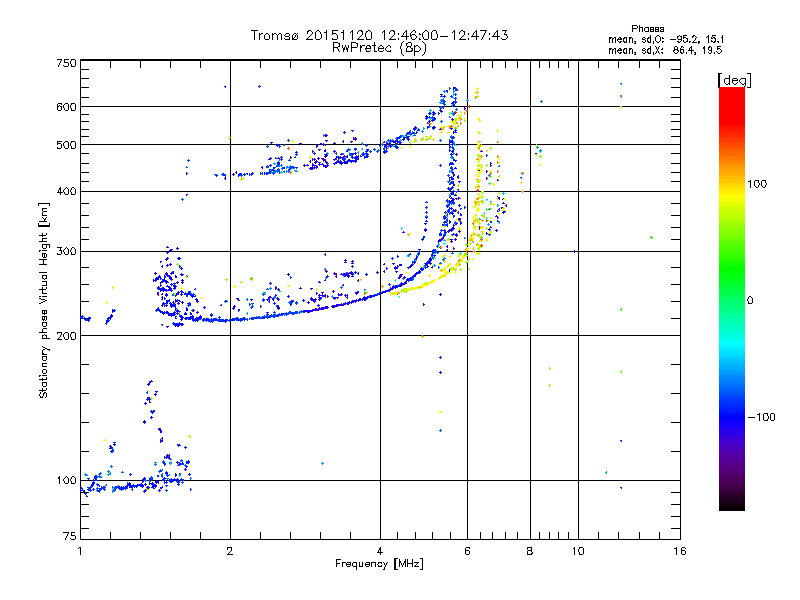This screenshot has height=600, width=800.
Task: Click the x-axis label '1'
Action: coord(80,551)
